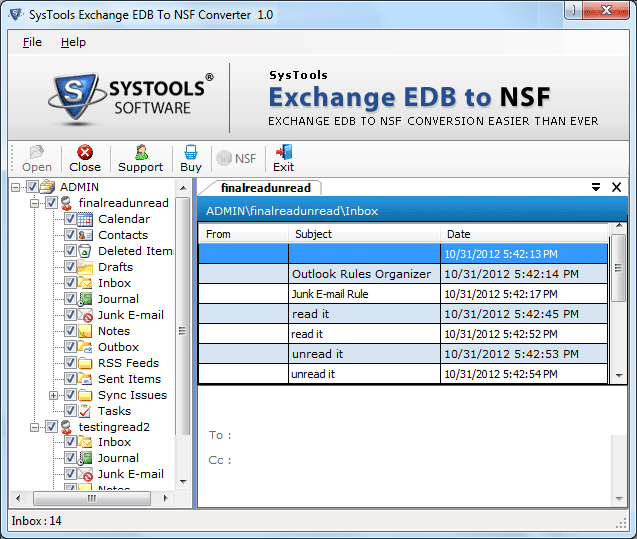Sort by the Date column header

point(526,234)
